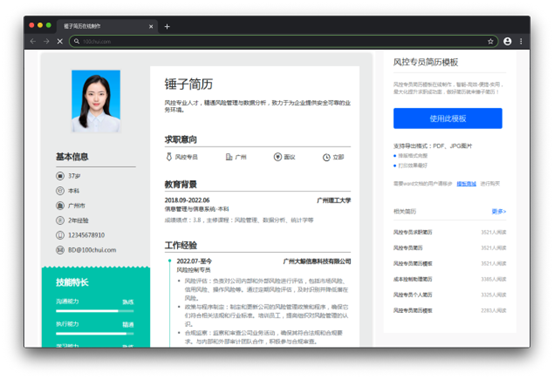
Task: Click the 支持导出格式：PDF、JPG图片 text
Action: point(432,146)
